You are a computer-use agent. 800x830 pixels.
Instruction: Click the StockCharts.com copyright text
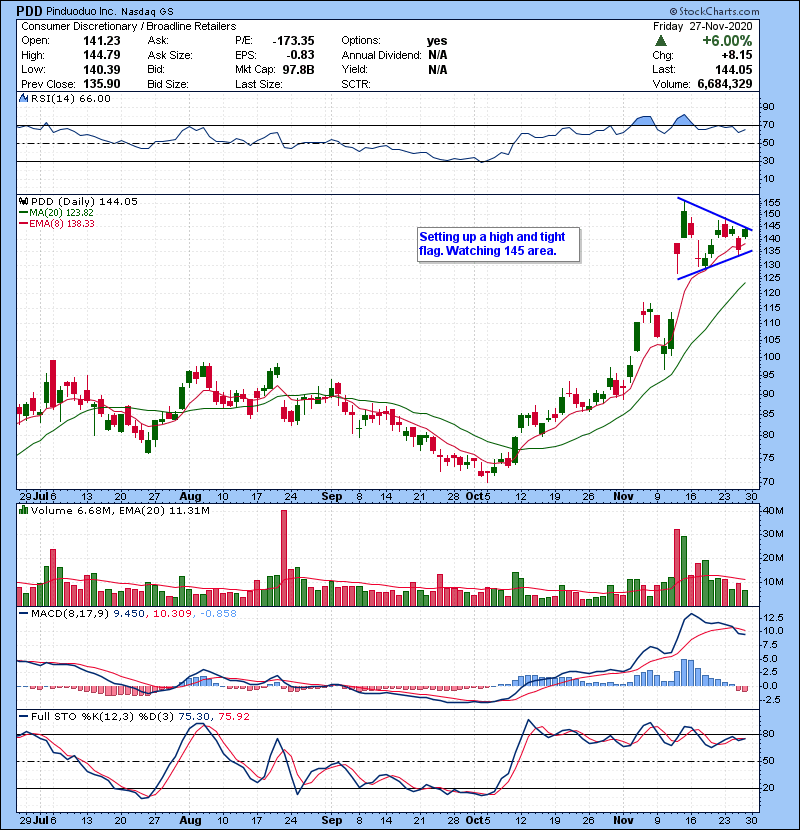714,11
